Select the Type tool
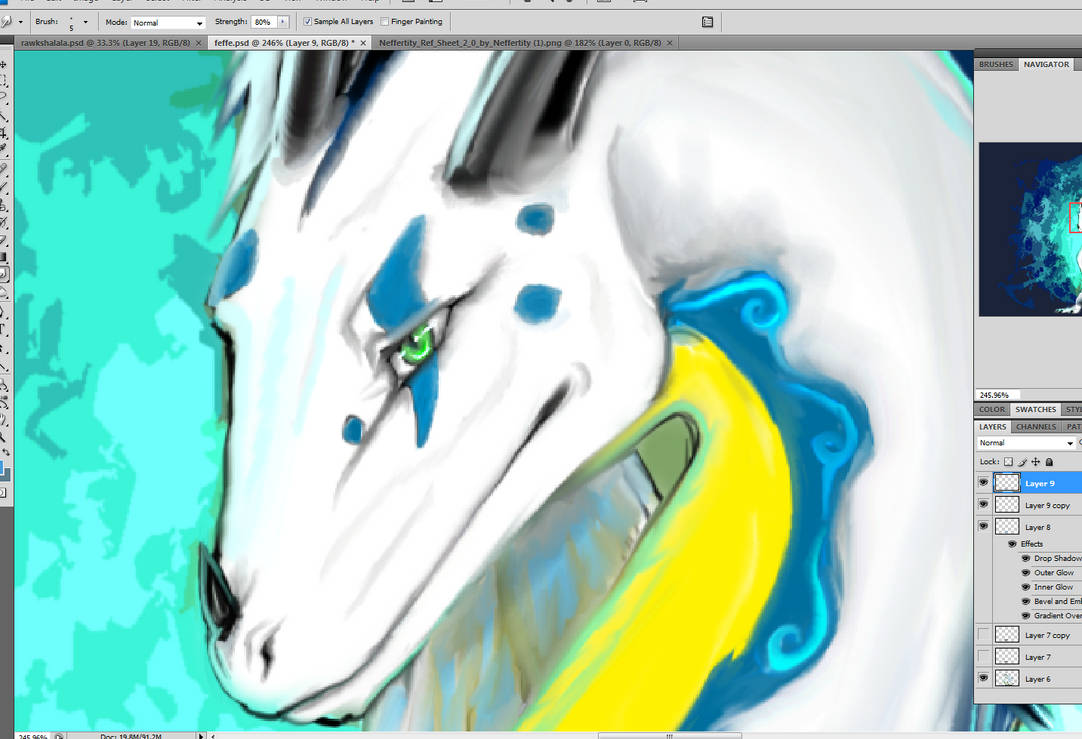Viewport: 1082px width, 739px height. pyautogui.click(x=3, y=329)
